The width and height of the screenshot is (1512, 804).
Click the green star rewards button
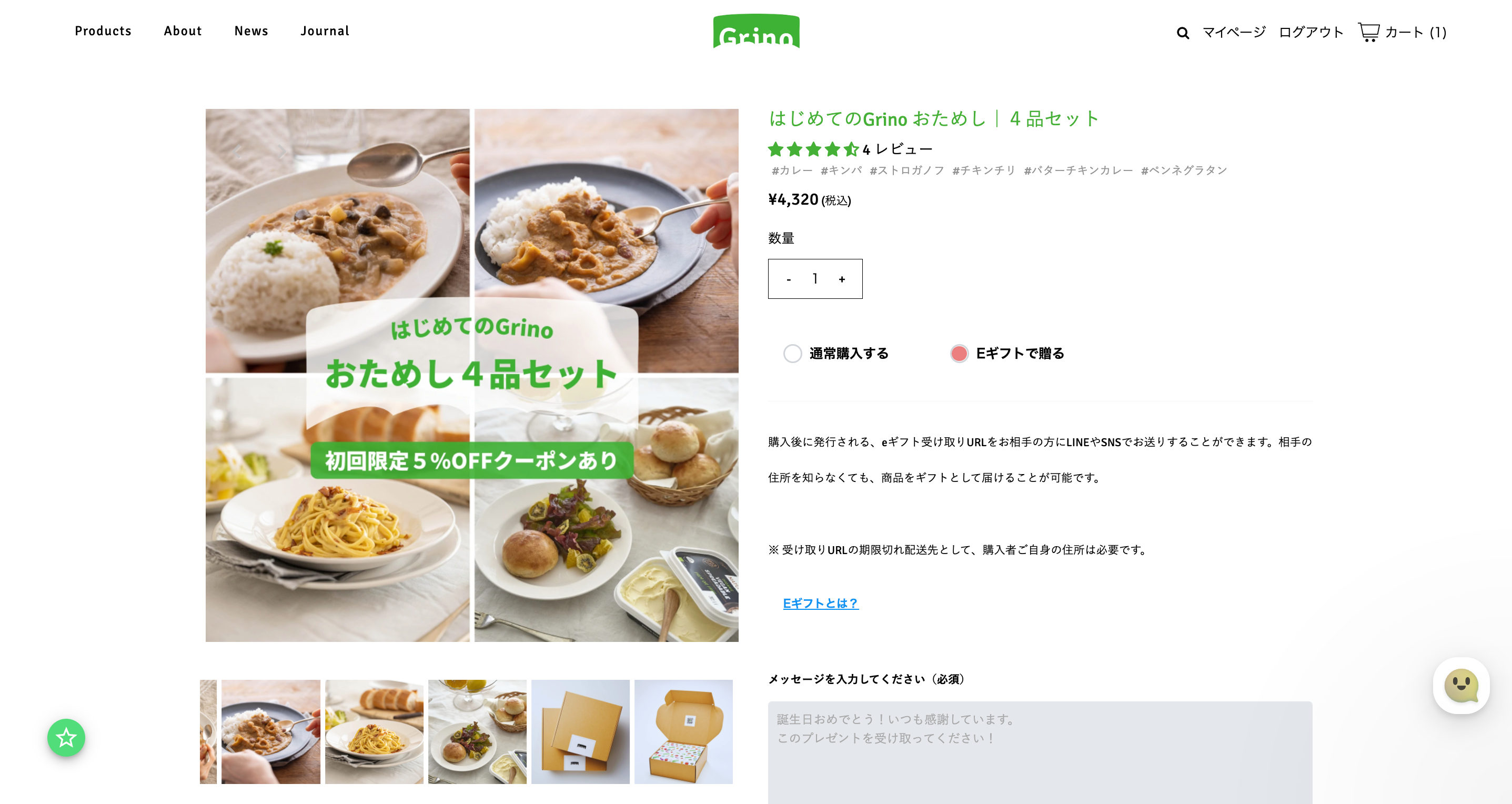point(66,737)
